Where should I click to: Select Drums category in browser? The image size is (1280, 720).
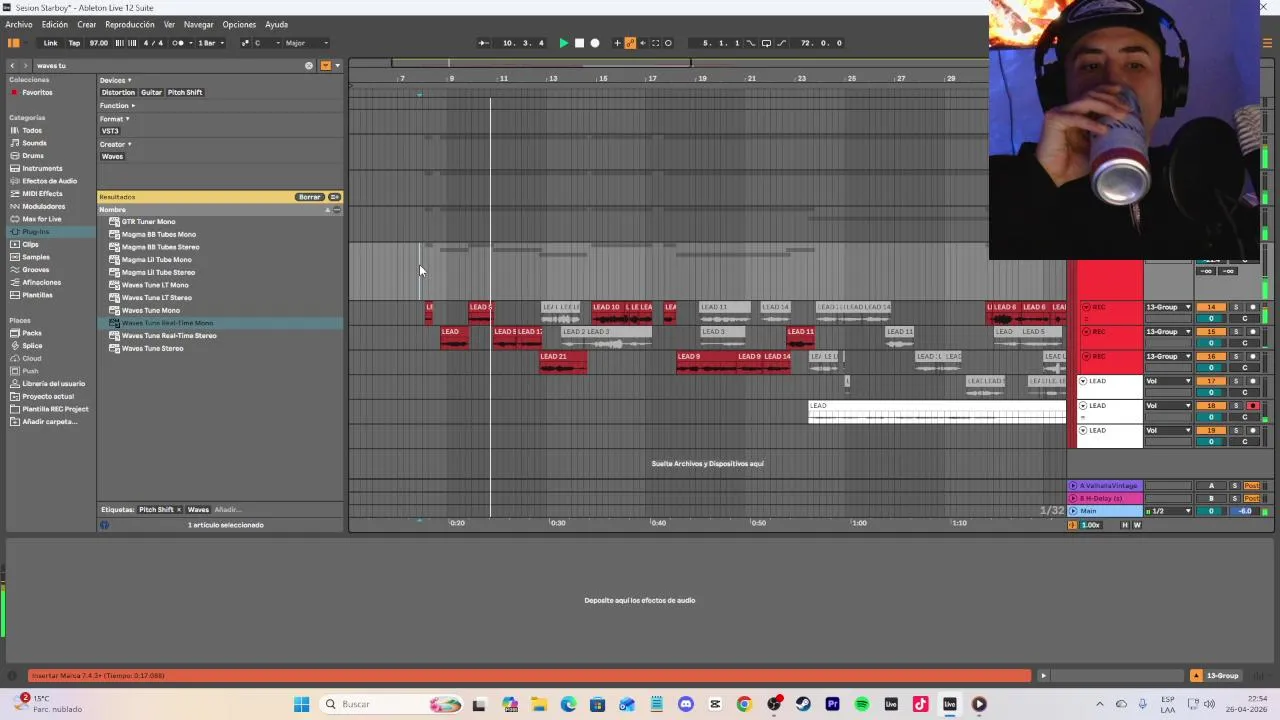coord(33,156)
